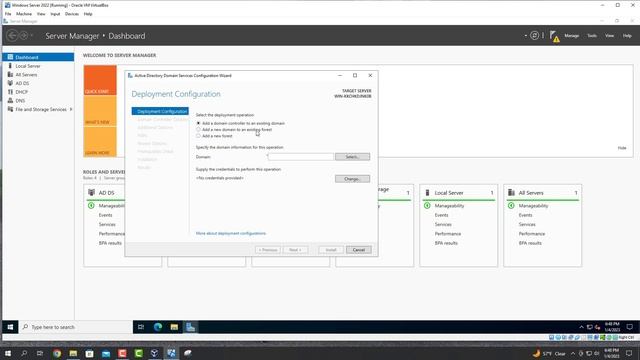Open the VirtualBox View menu
This screenshot has height=360, width=640.
[41, 14]
